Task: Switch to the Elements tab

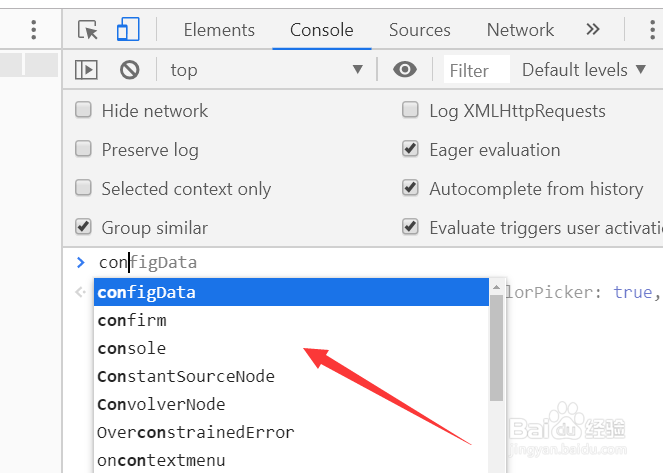Action: pos(219,30)
